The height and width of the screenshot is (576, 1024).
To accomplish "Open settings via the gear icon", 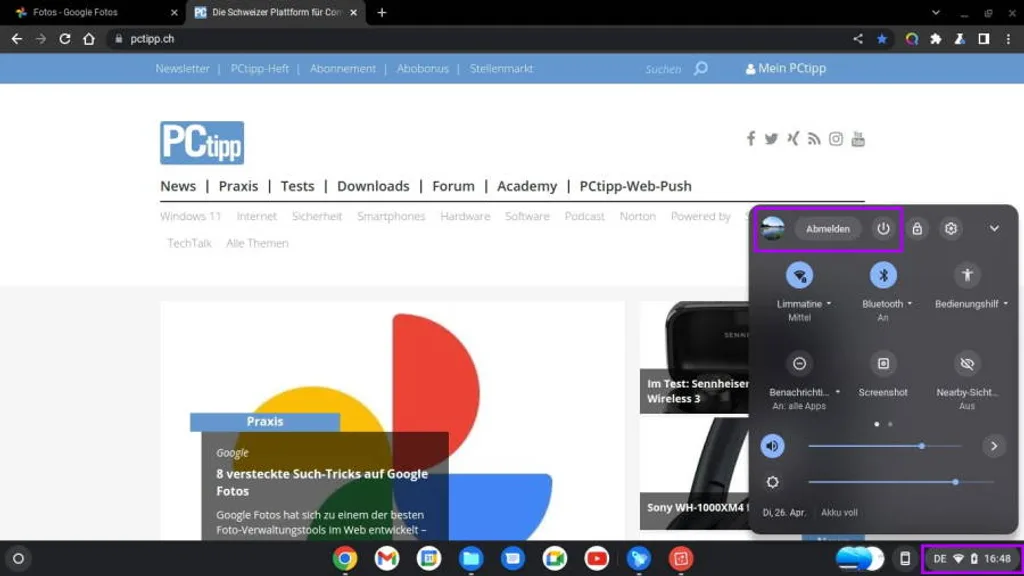I will coord(951,229).
